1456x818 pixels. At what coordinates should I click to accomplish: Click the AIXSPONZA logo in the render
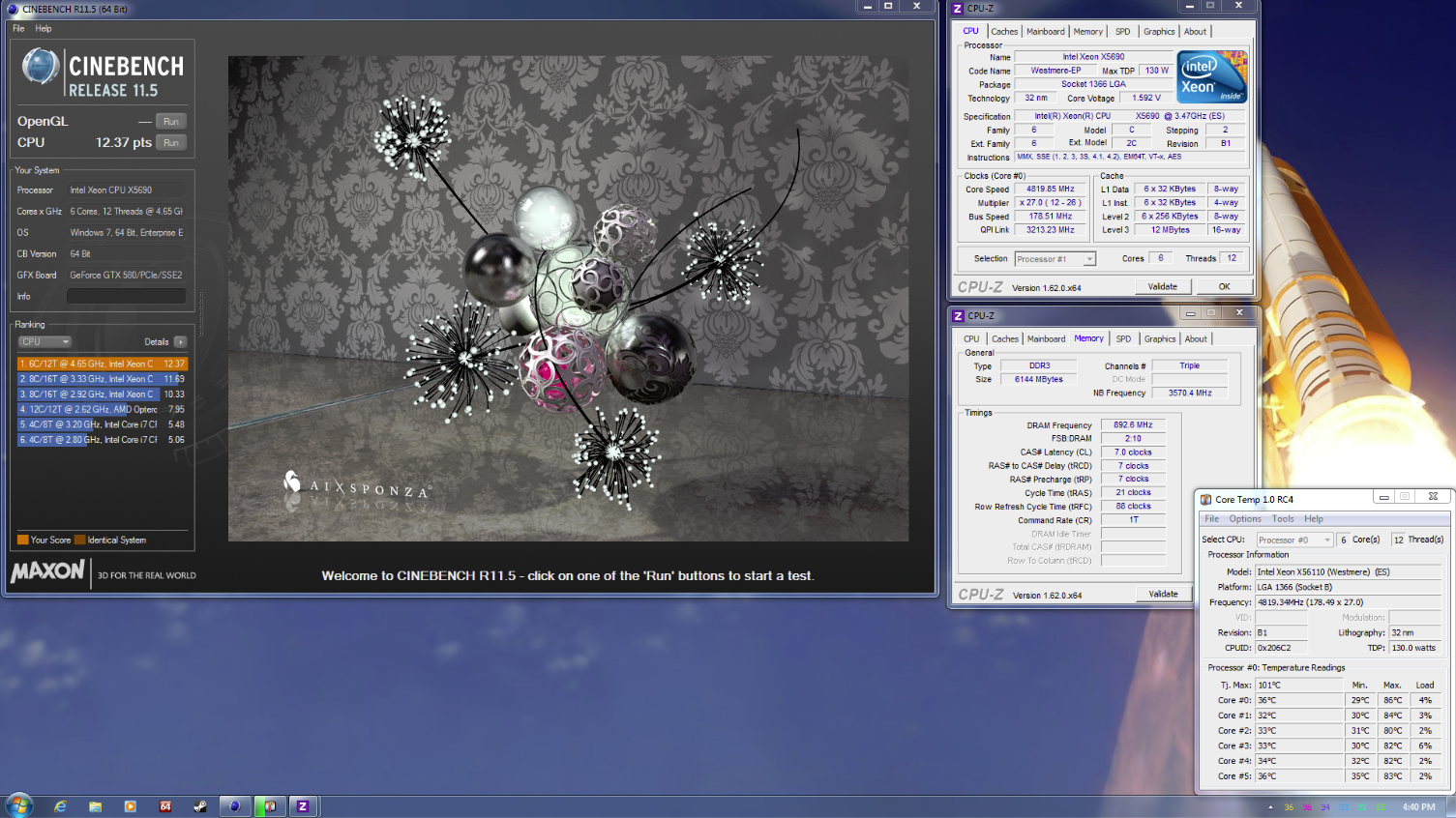click(357, 485)
